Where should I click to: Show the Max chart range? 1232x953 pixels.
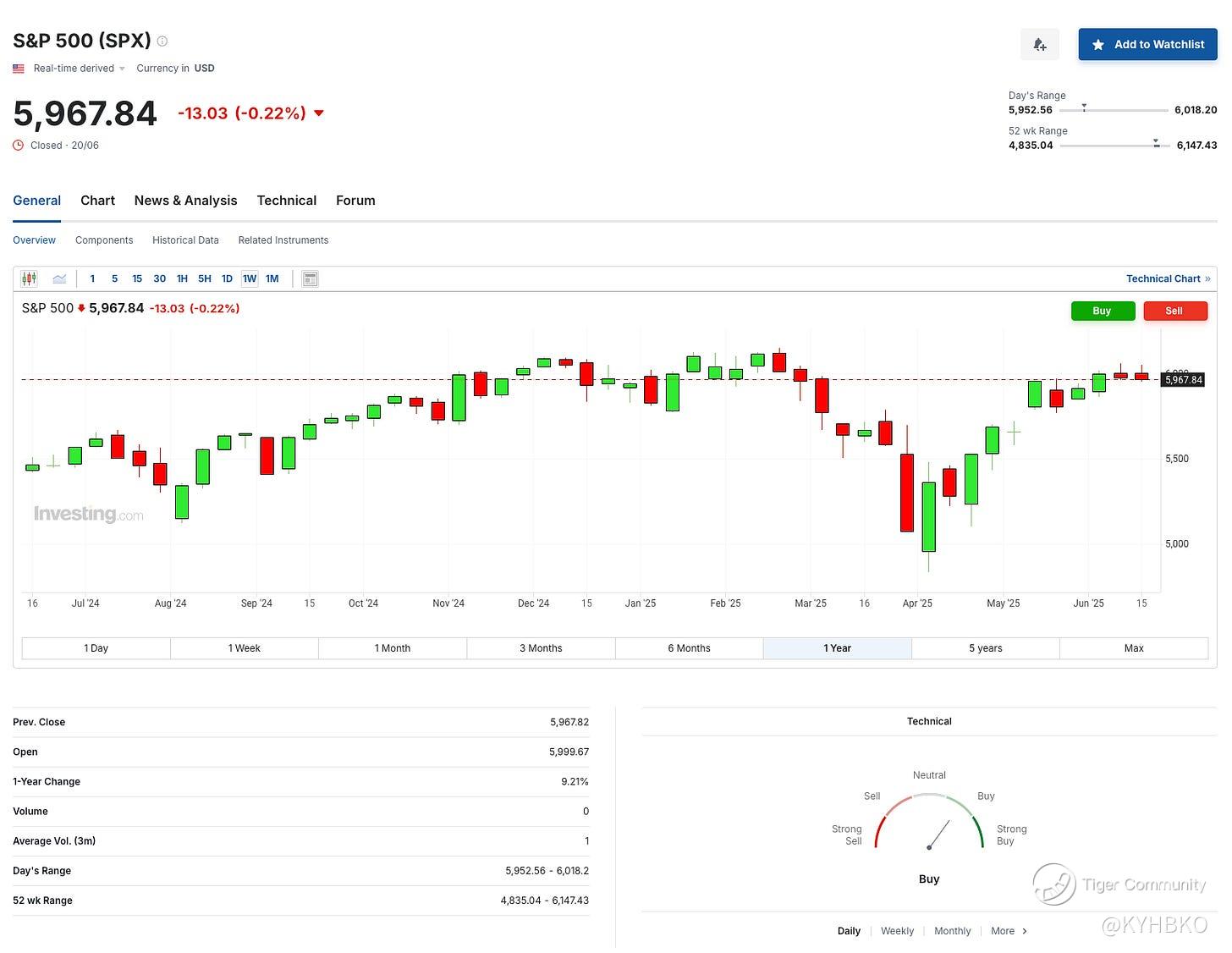point(1134,648)
